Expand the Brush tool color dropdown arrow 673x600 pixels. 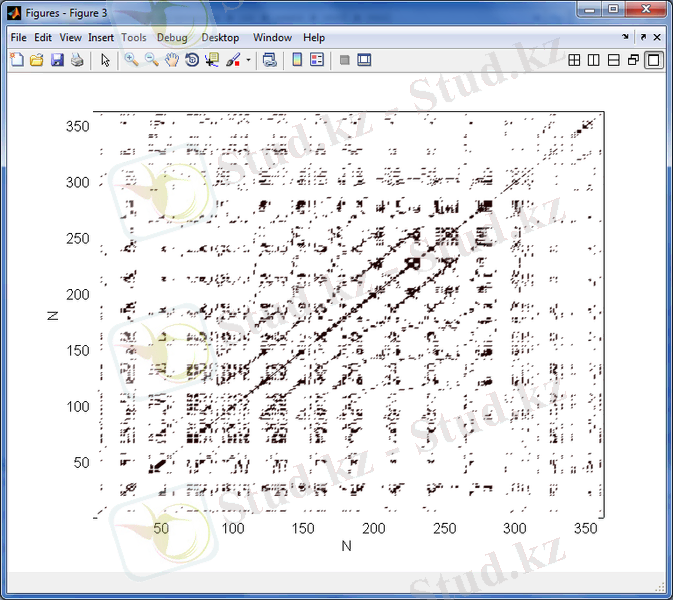pos(248,60)
